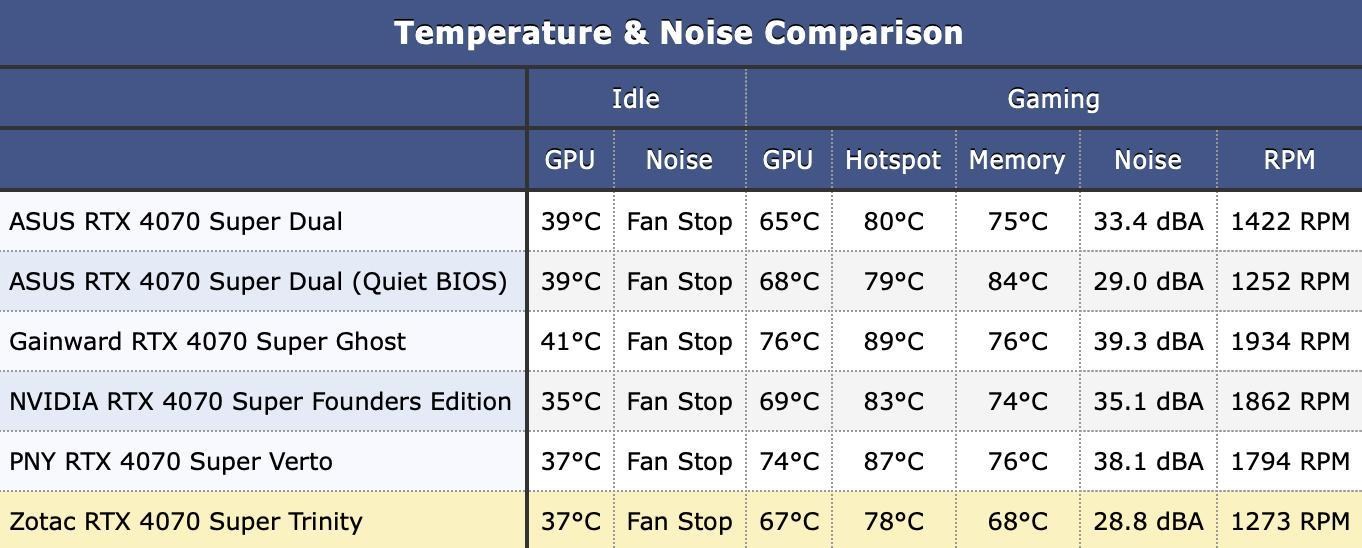Image resolution: width=1362 pixels, height=548 pixels.
Task: Click NVIDIA RTX 4070 Super Founders Edition label
Action: pos(261,401)
